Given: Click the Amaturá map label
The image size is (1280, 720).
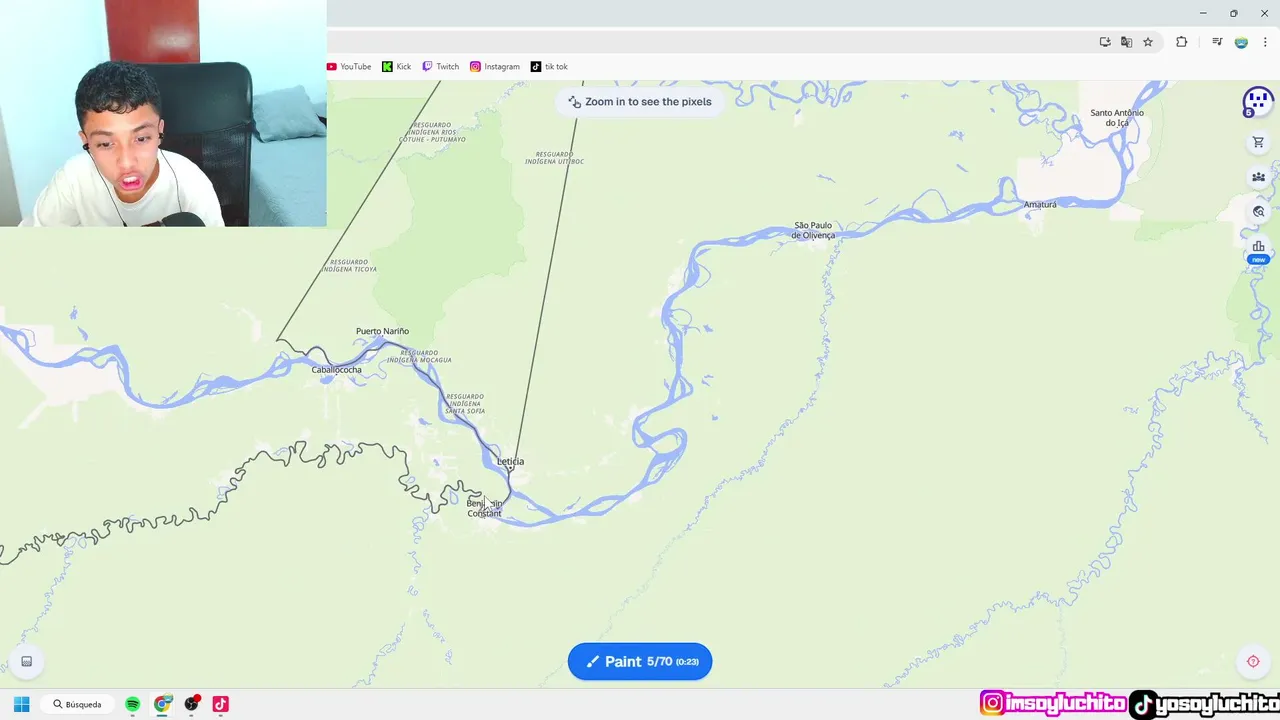Looking at the screenshot, I should coord(1040,205).
